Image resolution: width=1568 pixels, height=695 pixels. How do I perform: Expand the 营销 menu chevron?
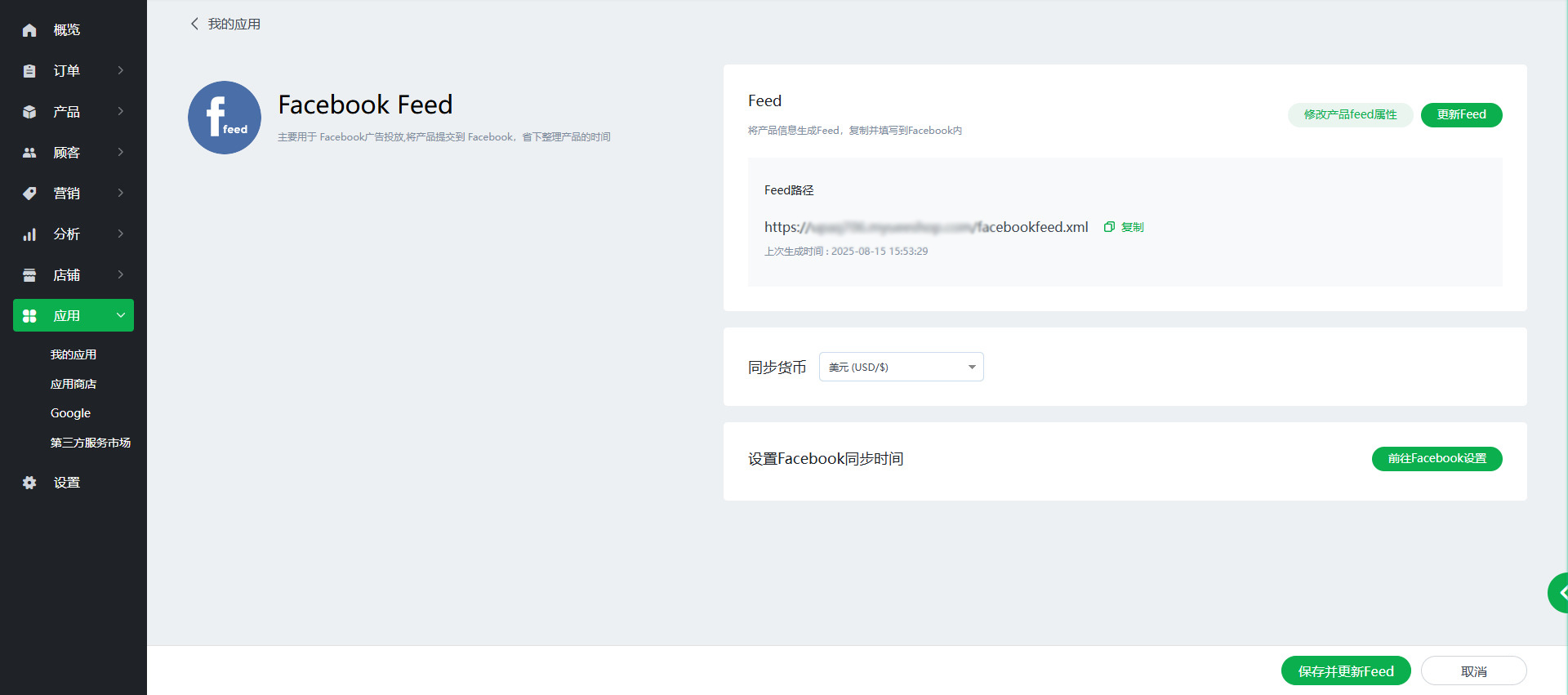pos(121,193)
